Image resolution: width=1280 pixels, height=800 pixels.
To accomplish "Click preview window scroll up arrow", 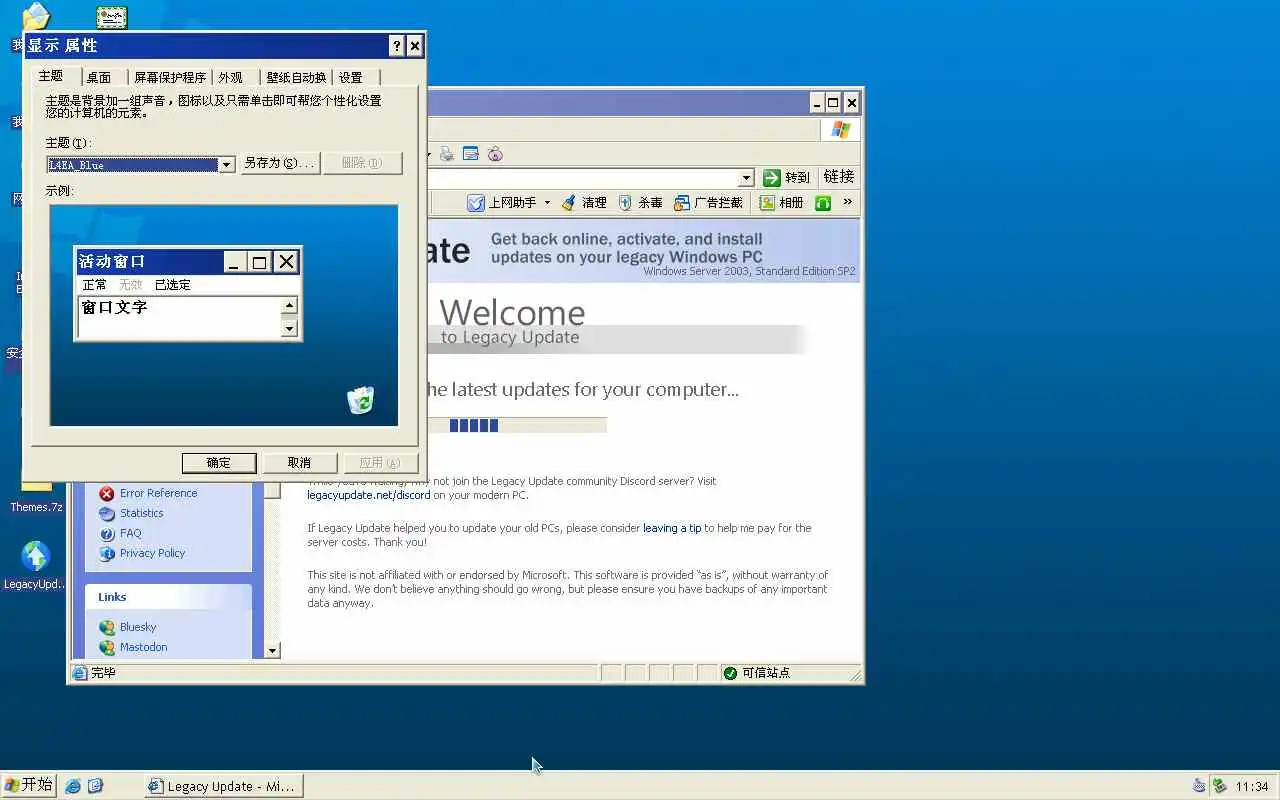I will coord(289,306).
